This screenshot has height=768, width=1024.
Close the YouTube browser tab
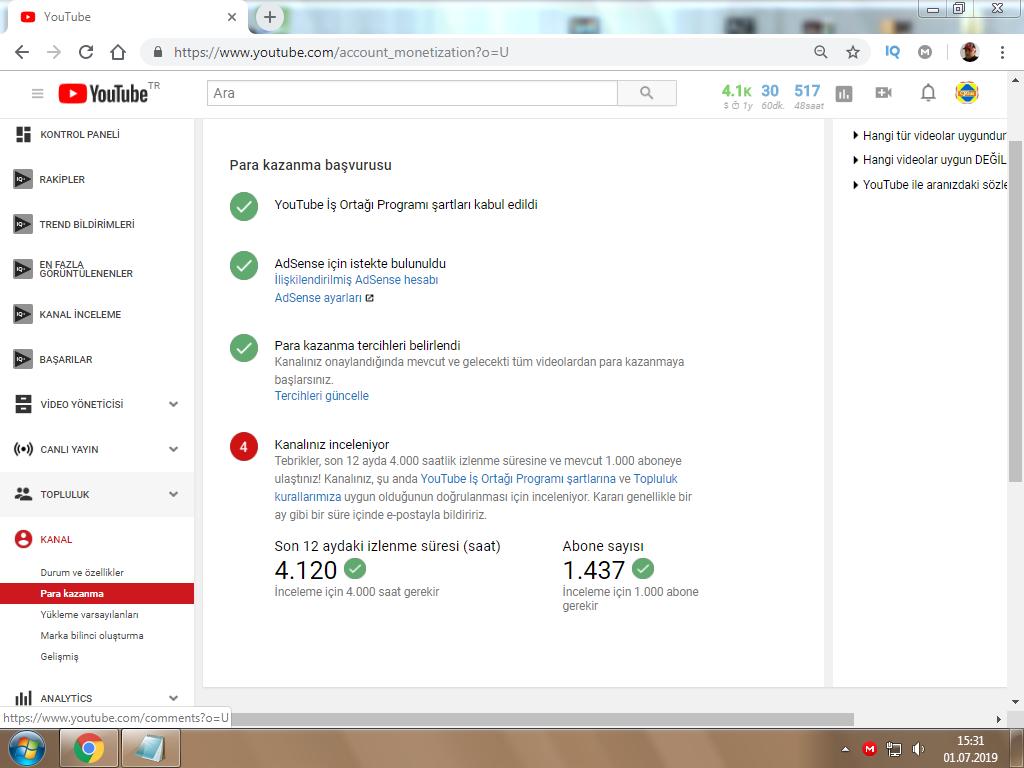[232, 17]
